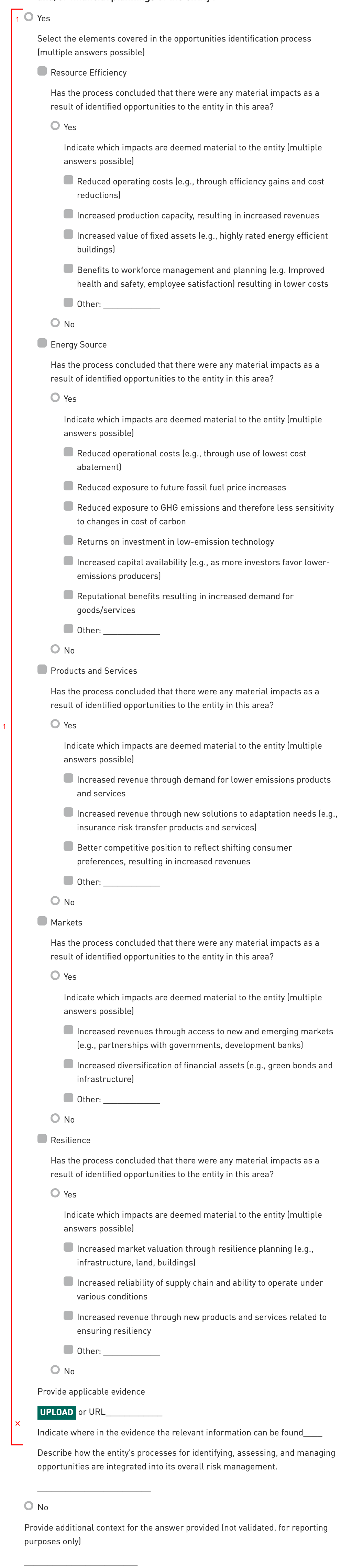Check the Energy Source checkbox
The image size is (352, 1568).
coord(42,343)
